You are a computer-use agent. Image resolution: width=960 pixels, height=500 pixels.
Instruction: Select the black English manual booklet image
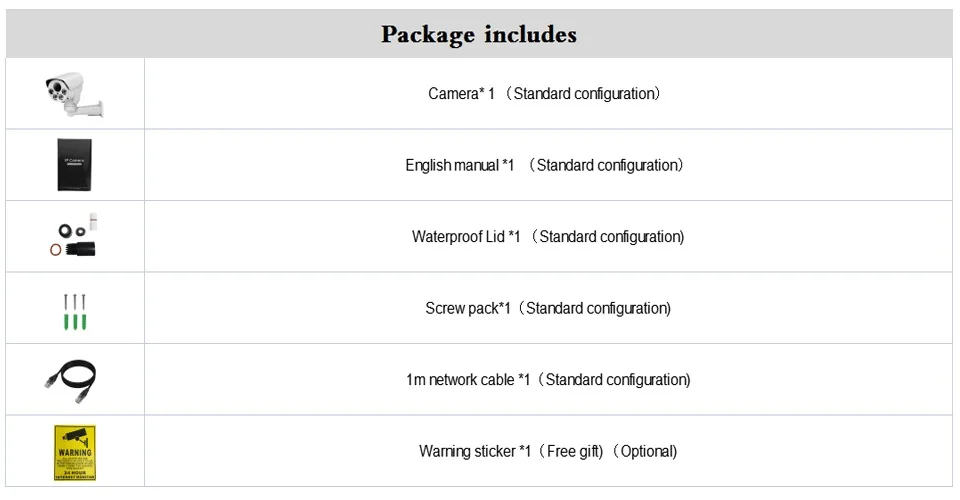point(74,164)
